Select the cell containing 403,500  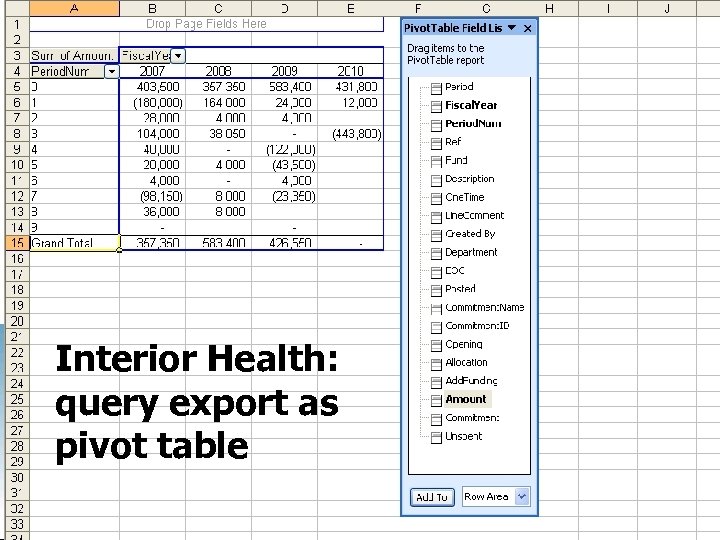[152, 87]
